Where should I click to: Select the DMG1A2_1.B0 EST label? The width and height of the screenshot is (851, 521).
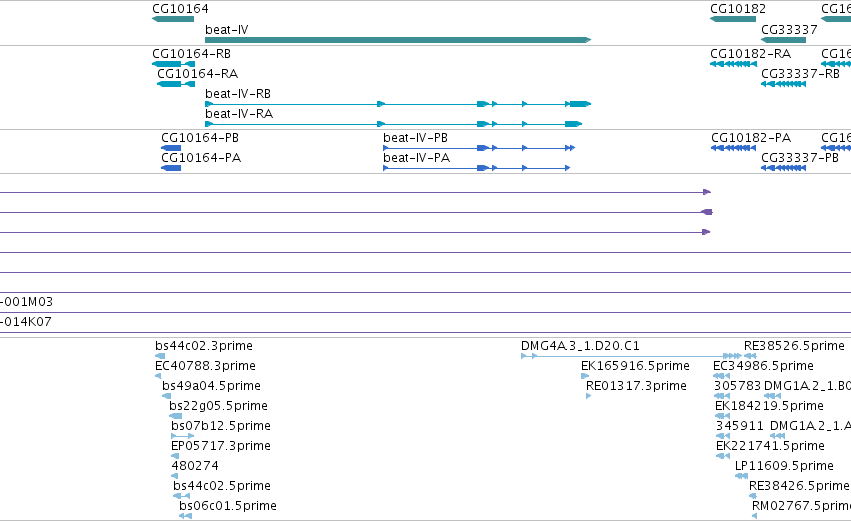pos(807,386)
